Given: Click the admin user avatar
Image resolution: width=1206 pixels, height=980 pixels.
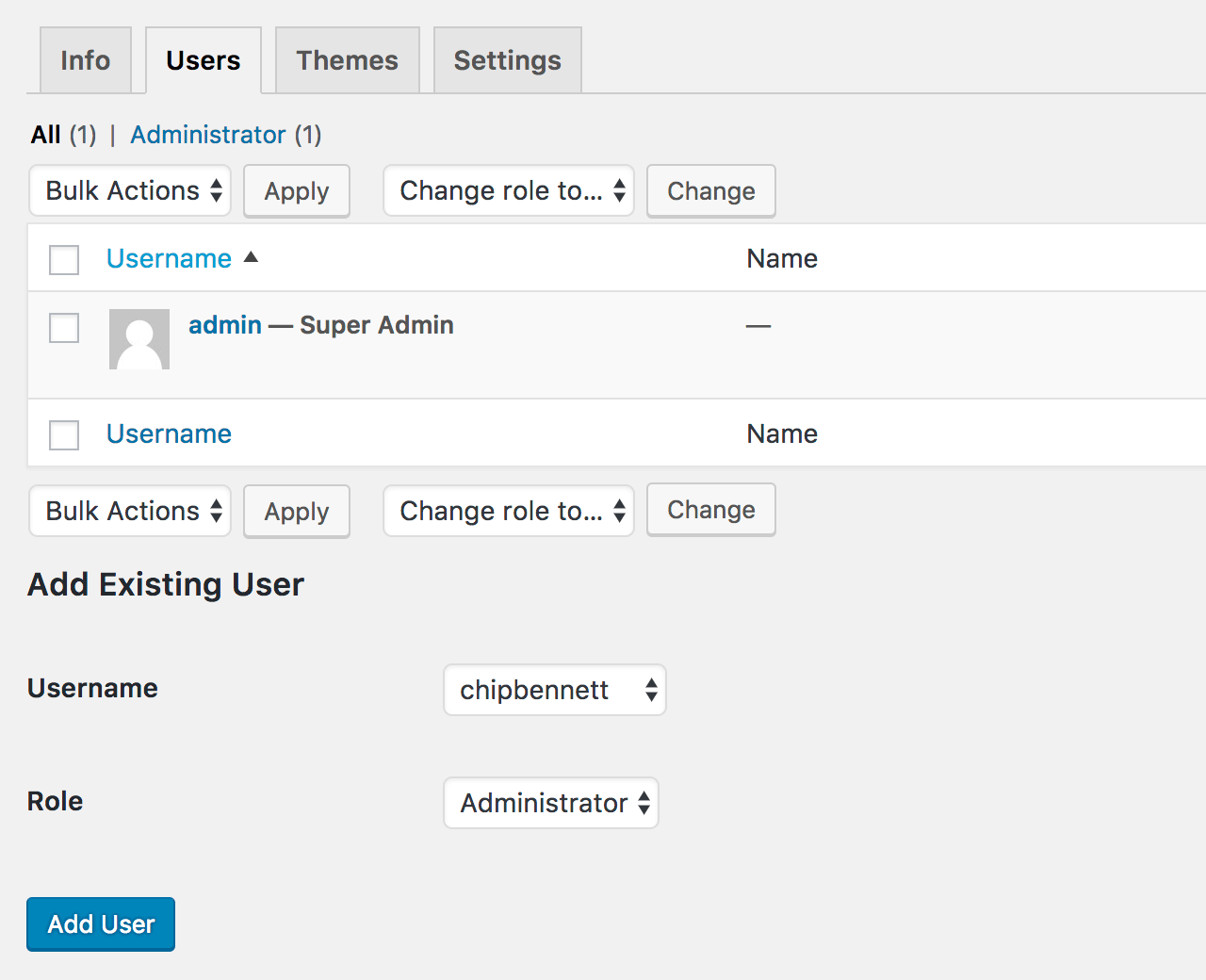Looking at the screenshot, I should click(x=139, y=339).
